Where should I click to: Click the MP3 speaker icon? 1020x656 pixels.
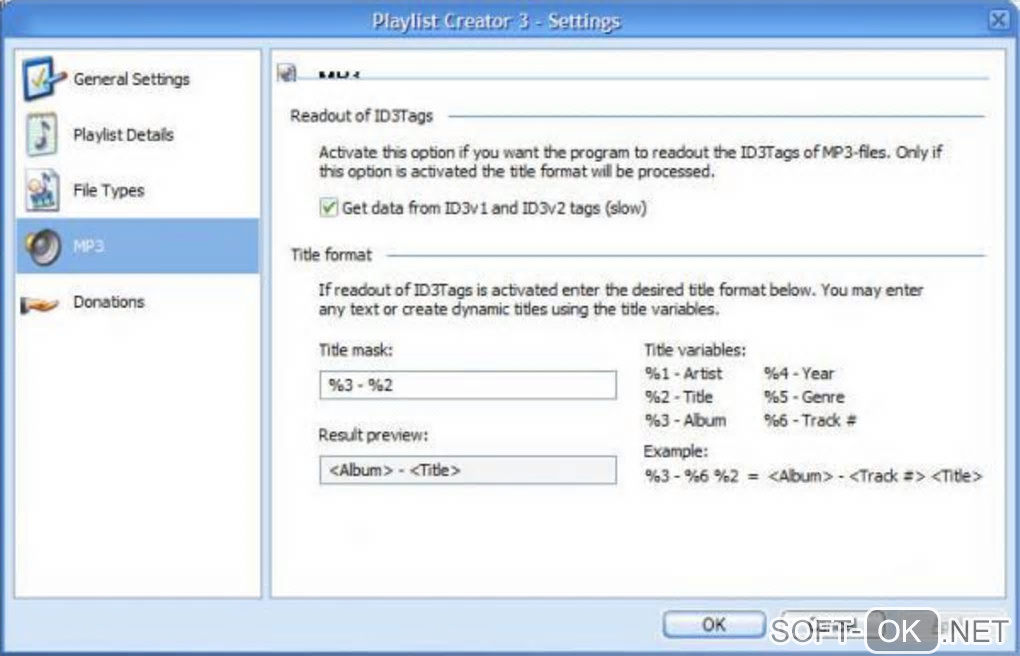click(43, 247)
